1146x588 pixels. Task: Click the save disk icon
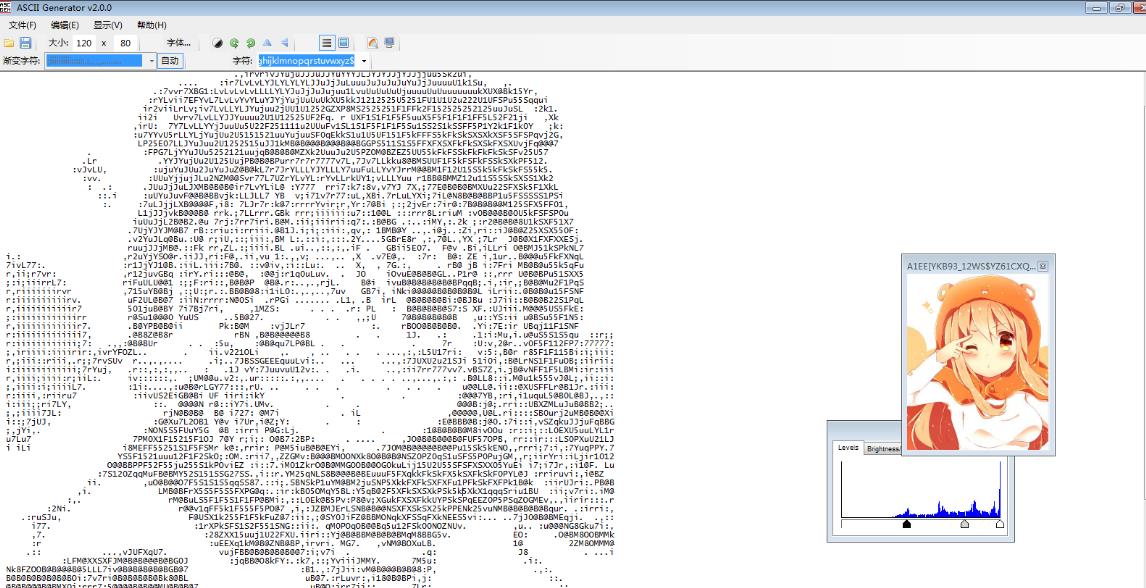[26, 44]
